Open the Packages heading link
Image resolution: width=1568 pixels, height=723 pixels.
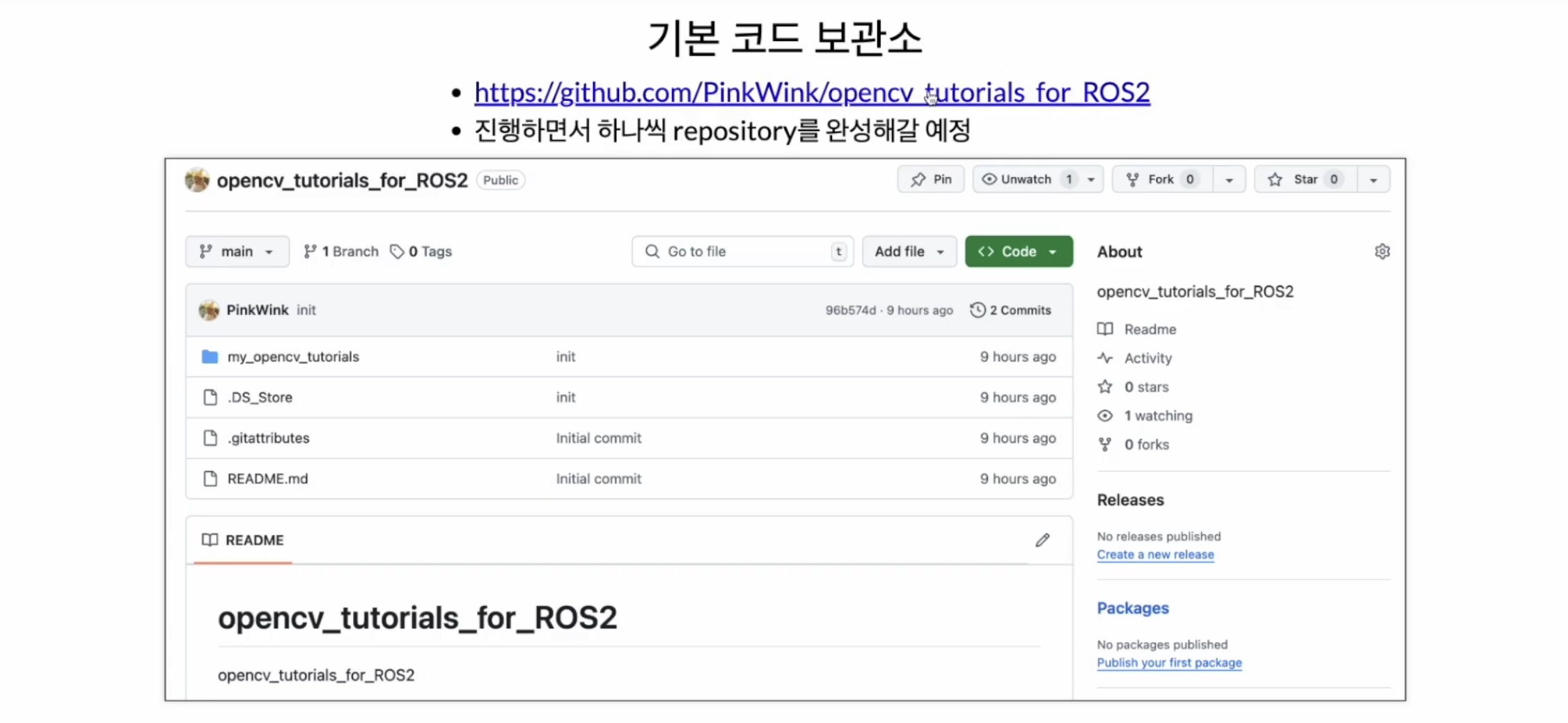1133,608
